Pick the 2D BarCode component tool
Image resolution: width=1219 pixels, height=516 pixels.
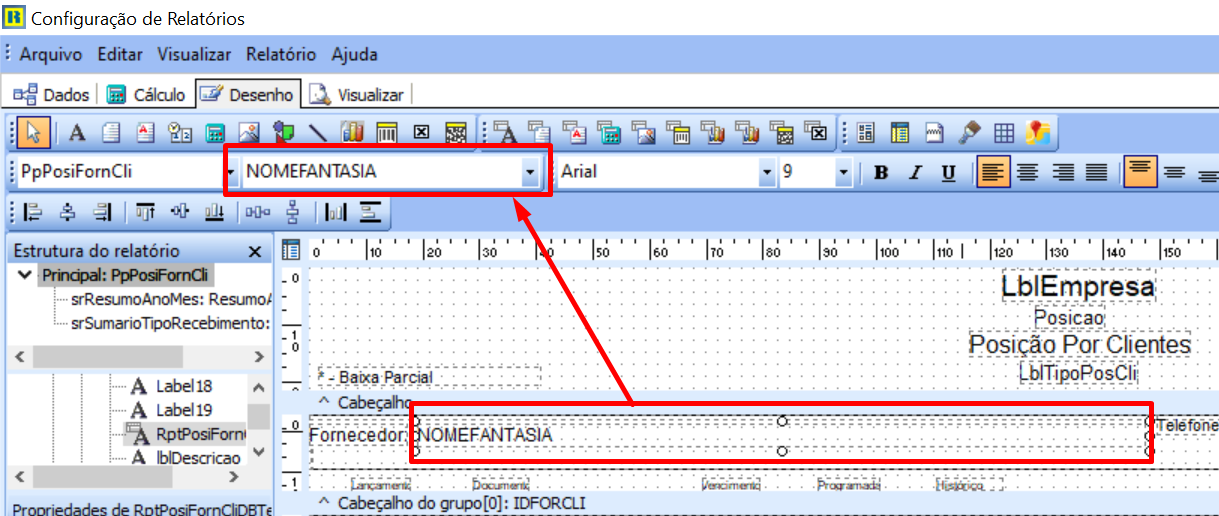tap(456, 131)
